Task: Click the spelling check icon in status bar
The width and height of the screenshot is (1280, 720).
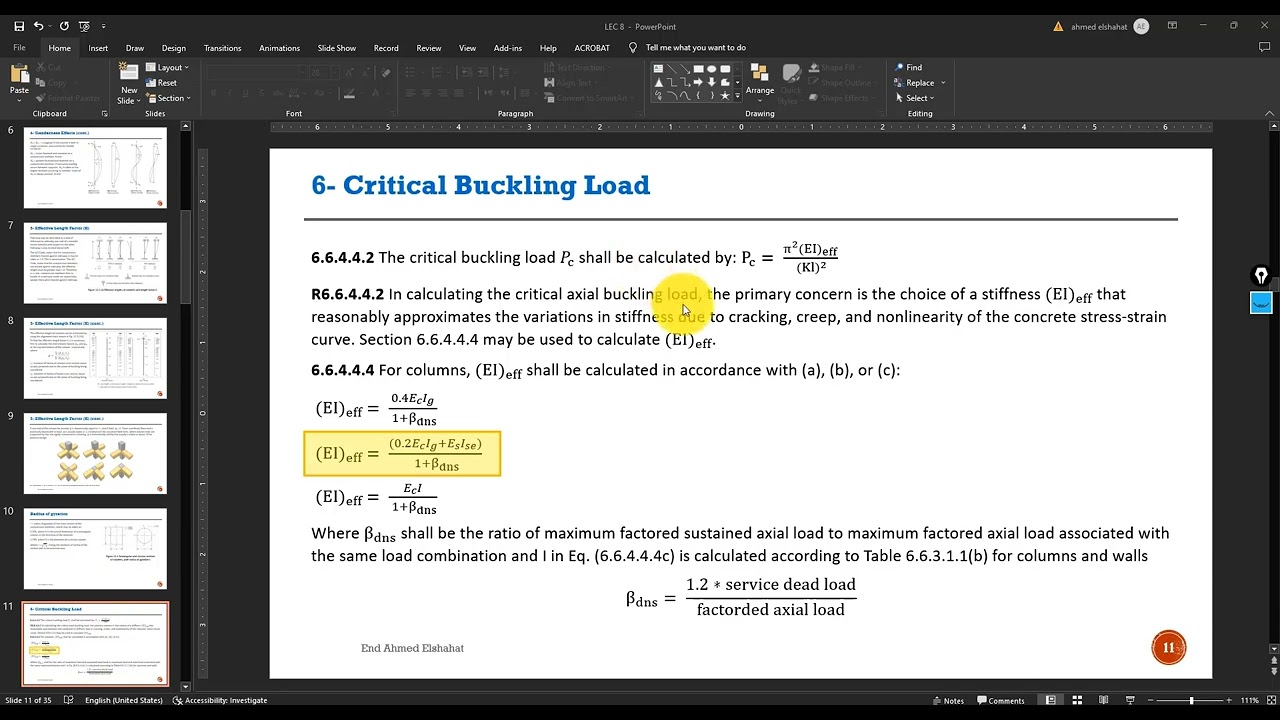Action: coord(66,700)
